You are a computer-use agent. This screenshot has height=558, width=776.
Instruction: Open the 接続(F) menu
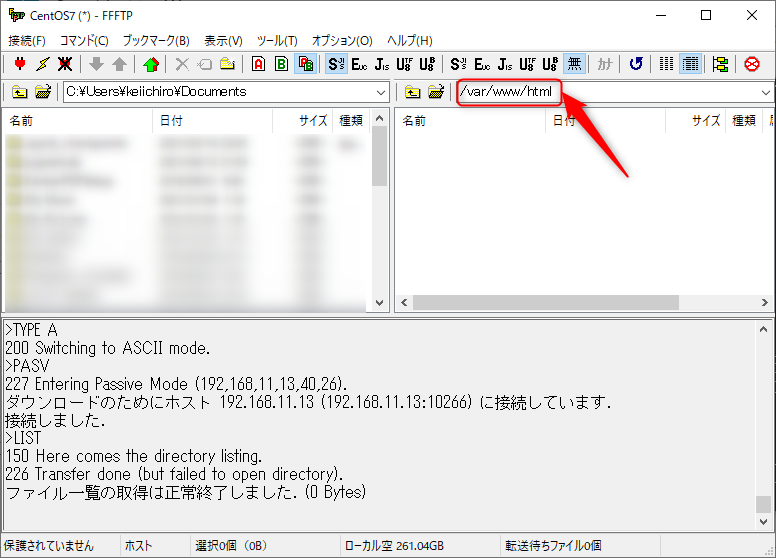27,40
